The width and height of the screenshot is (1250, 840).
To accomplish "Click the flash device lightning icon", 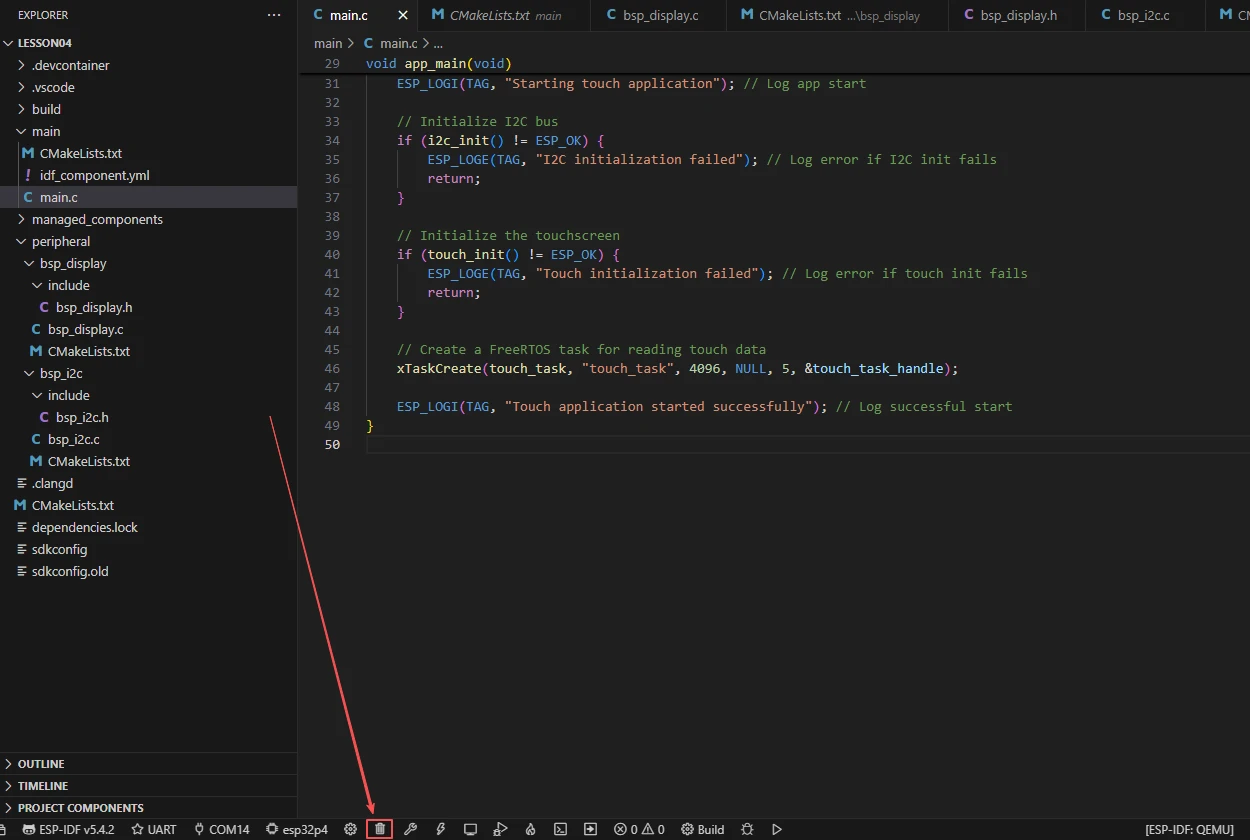I will click(440, 829).
